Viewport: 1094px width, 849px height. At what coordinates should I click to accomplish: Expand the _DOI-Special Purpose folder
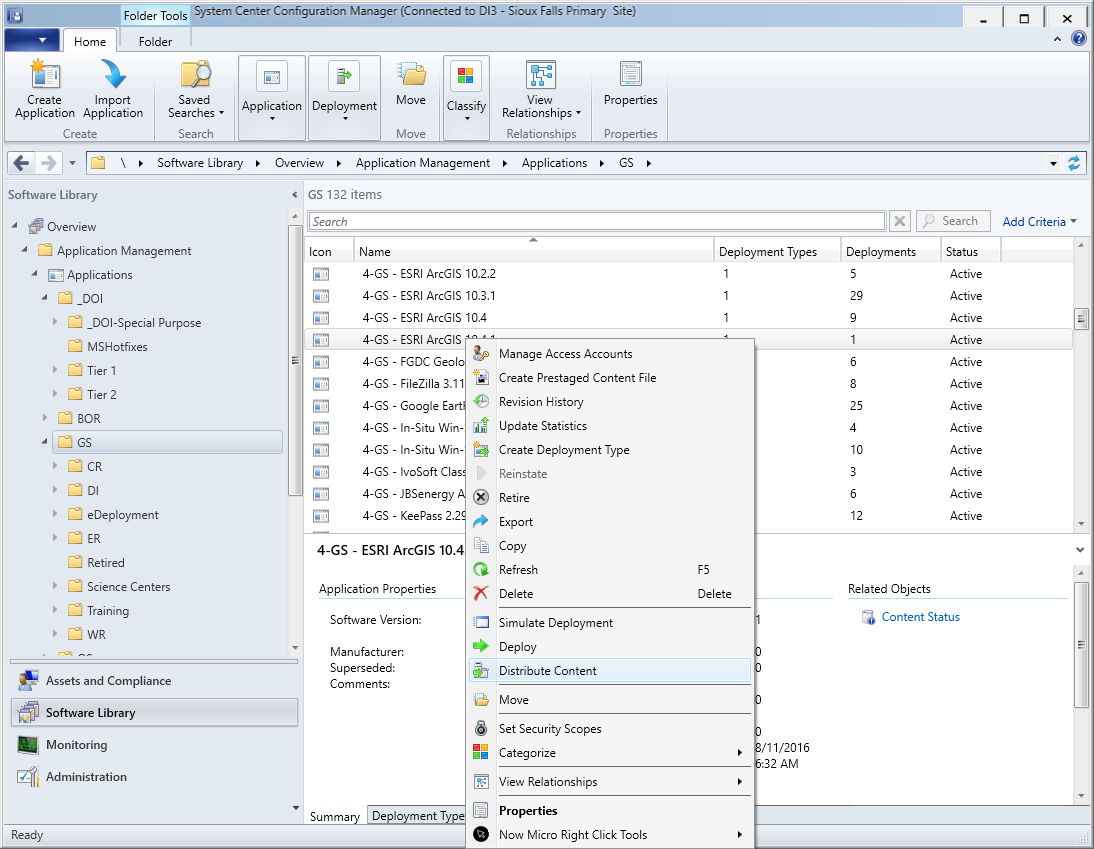click(55, 322)
